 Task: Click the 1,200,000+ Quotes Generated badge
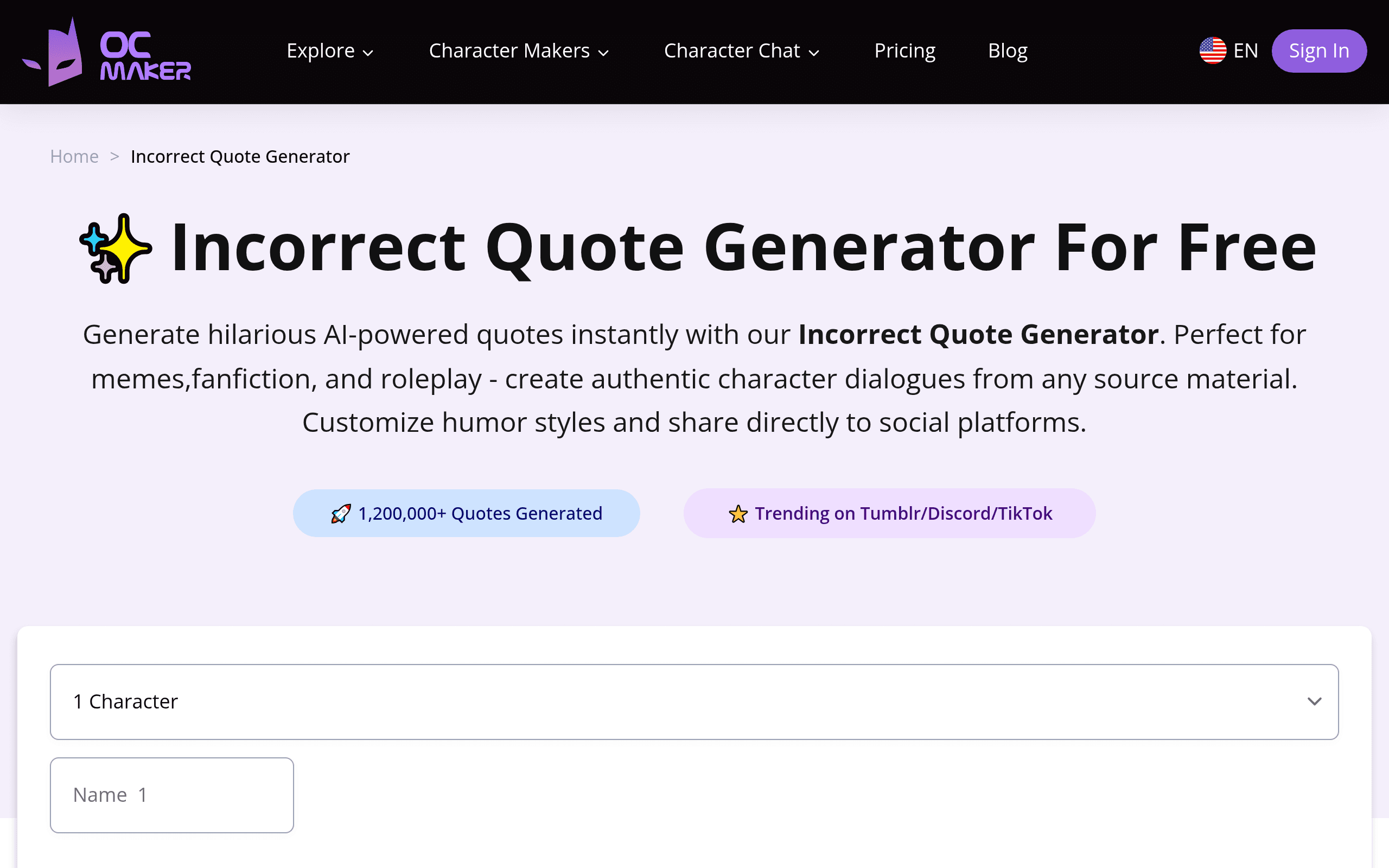(x=466, y=513)
